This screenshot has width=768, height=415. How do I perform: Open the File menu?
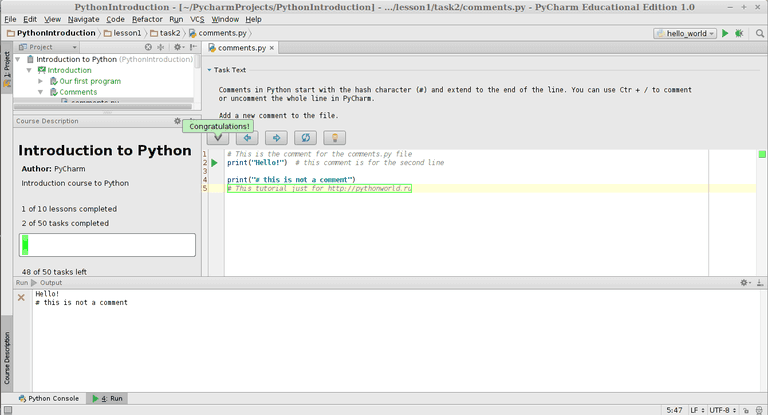(x=10, y=19)
